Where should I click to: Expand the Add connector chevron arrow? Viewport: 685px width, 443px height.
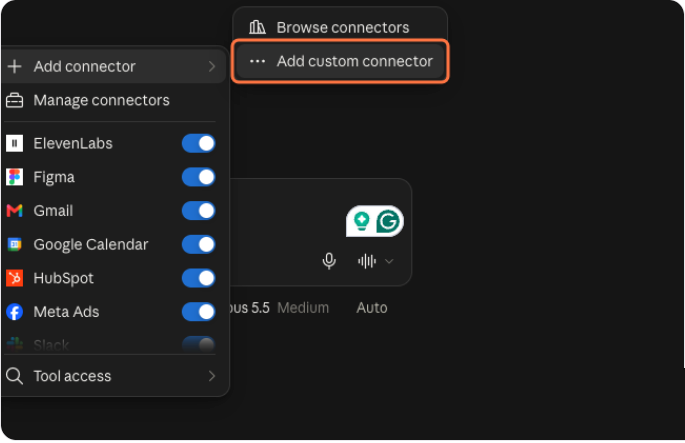[212, 66]
